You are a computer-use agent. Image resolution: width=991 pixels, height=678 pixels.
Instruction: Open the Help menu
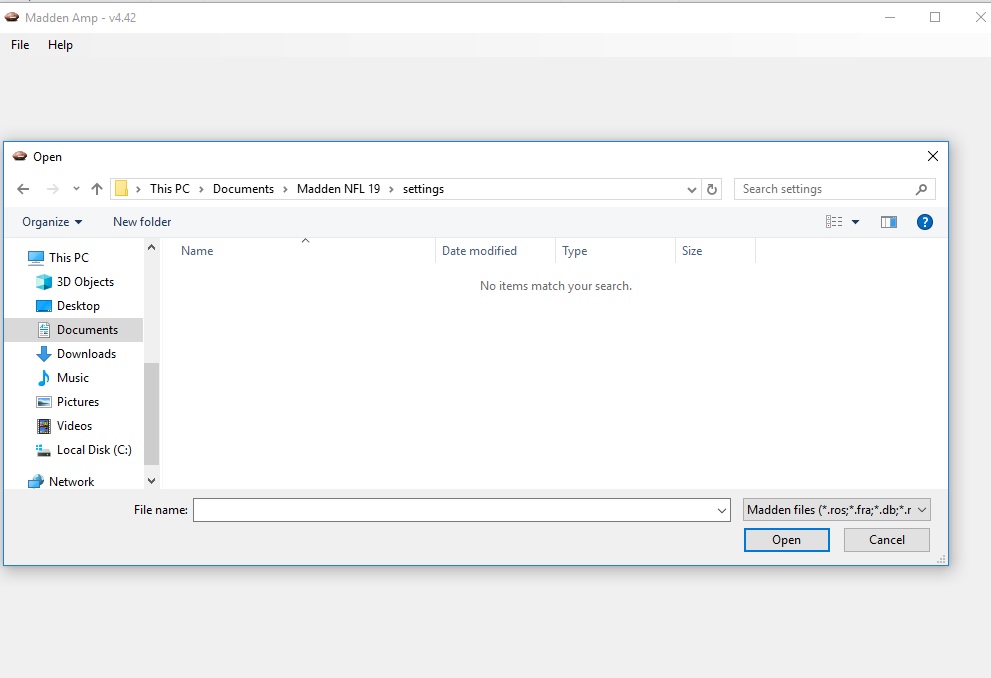pos(60,45)
